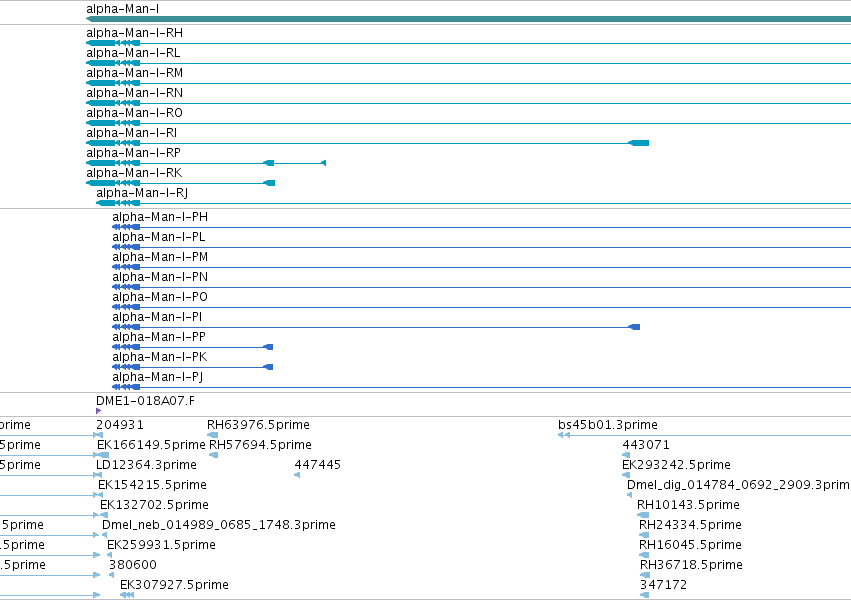The image size is (851, 600).
Task: Click the RH63976.5prime arrow glyph
Action: click(213, 435)
